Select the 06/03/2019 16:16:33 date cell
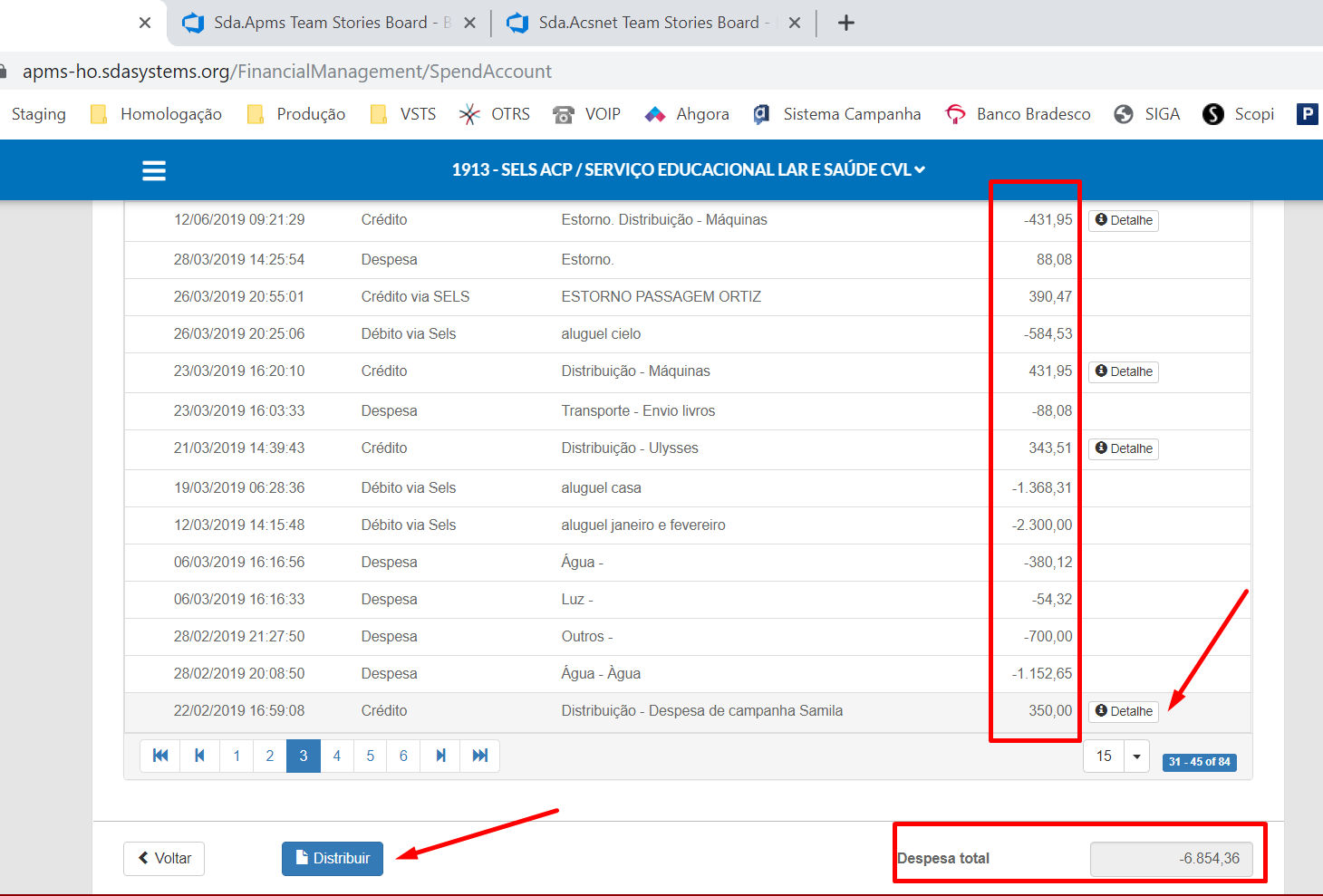This screenshot has height=896, width=1323. (239, 599)
